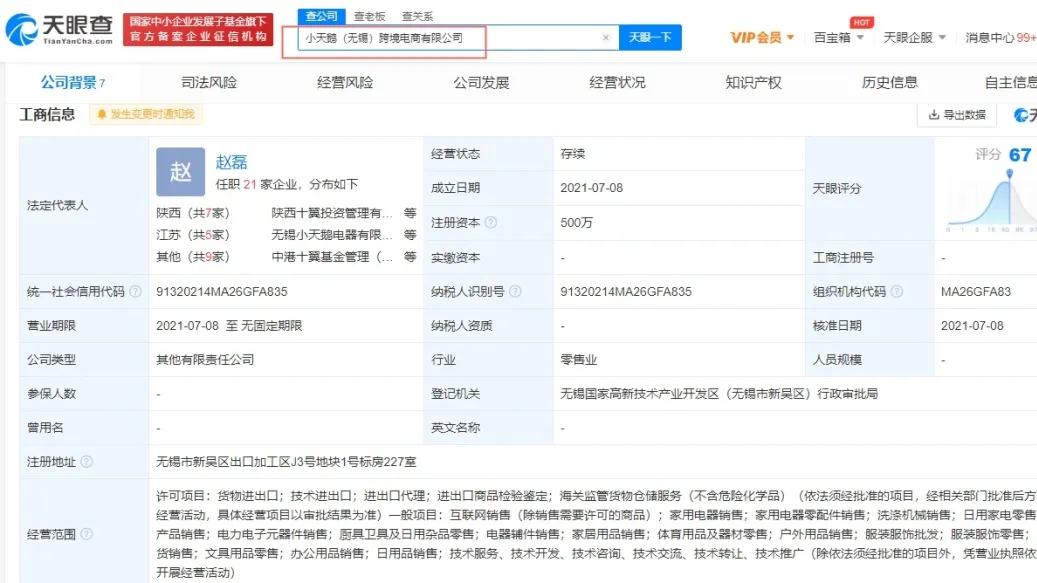
Task: Click the 官方备案企业征信机构 red banner
Action: [198, 29]
